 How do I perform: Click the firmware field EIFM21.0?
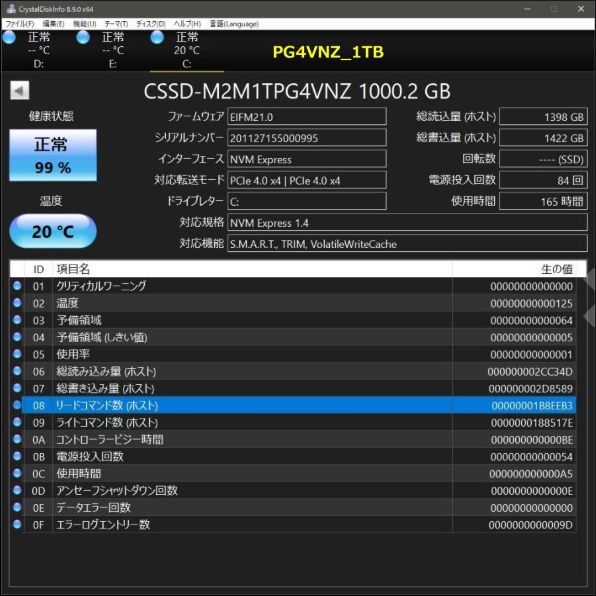[307, 117]
